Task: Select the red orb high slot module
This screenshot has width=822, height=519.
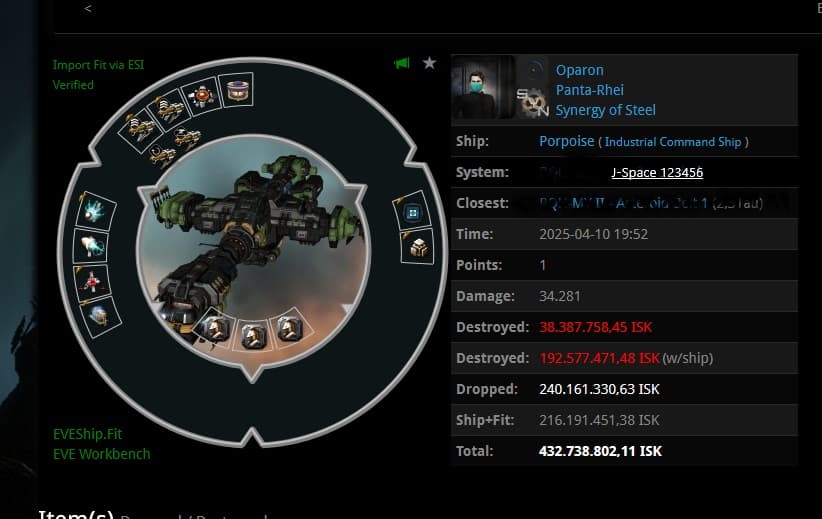Action: coord(202,96)
